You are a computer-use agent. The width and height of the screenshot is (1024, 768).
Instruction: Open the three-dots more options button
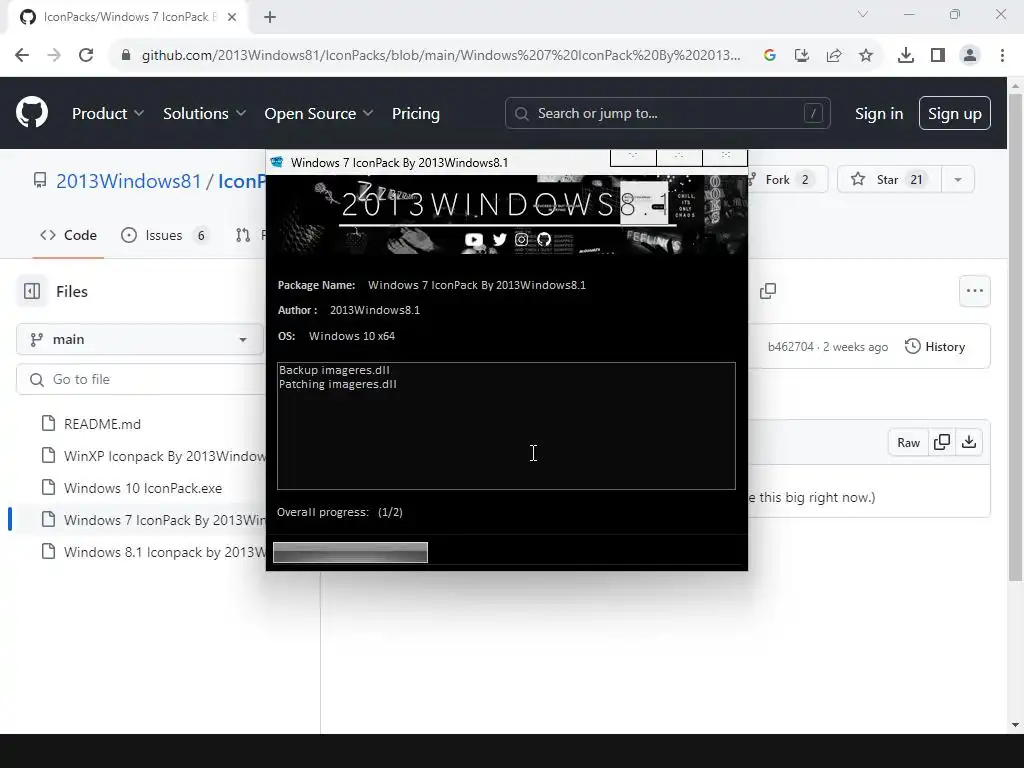point(974,291)
